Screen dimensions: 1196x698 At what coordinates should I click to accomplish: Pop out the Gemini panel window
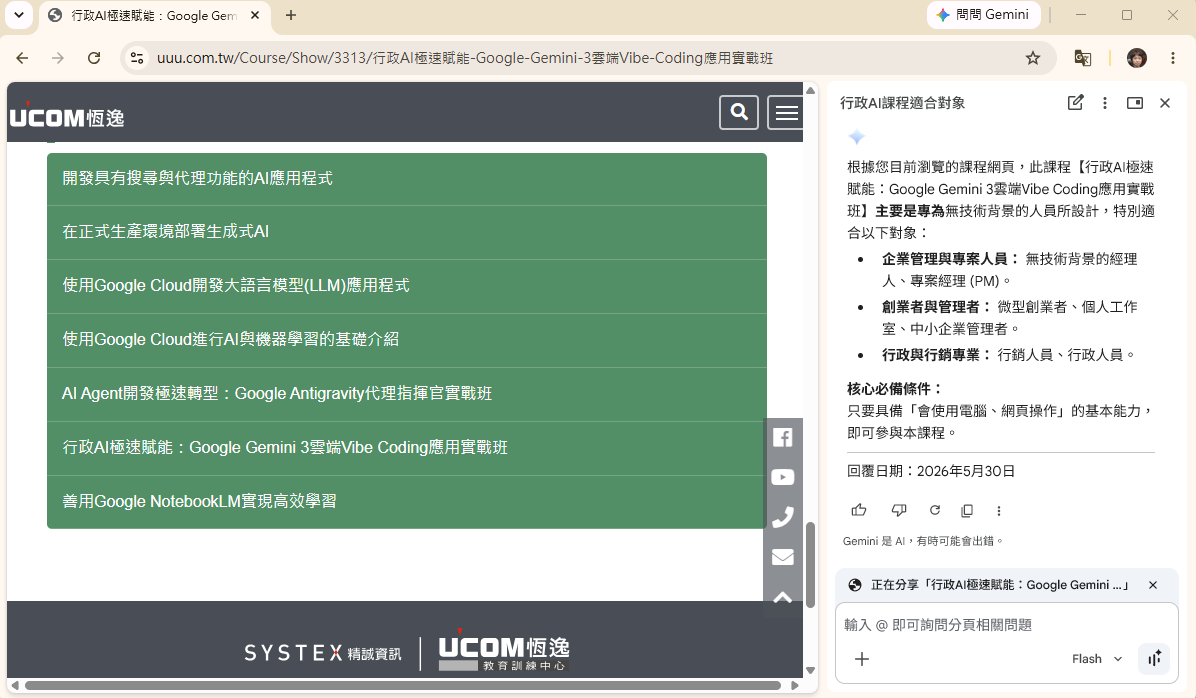[x=1135, y=102]
